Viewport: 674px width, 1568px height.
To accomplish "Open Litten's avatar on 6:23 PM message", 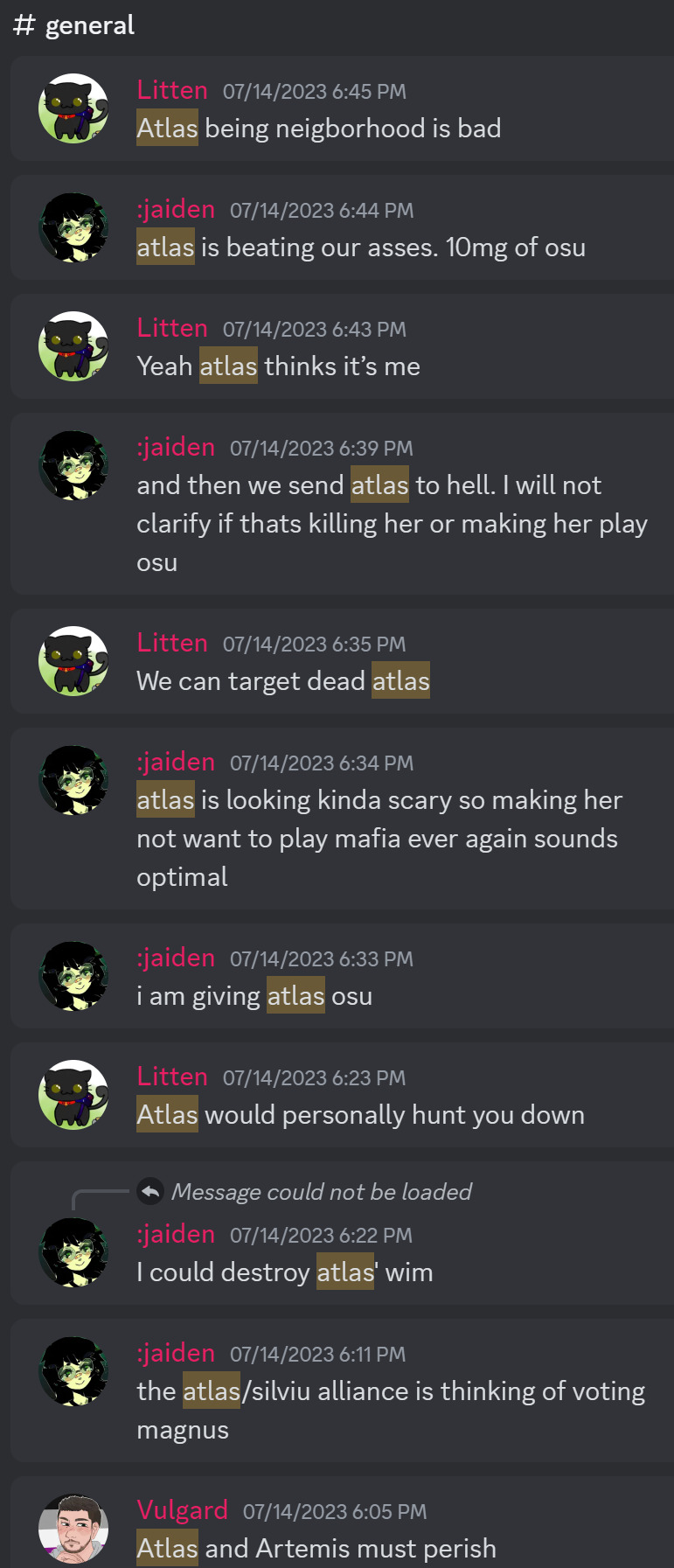I will (73, 1095).
